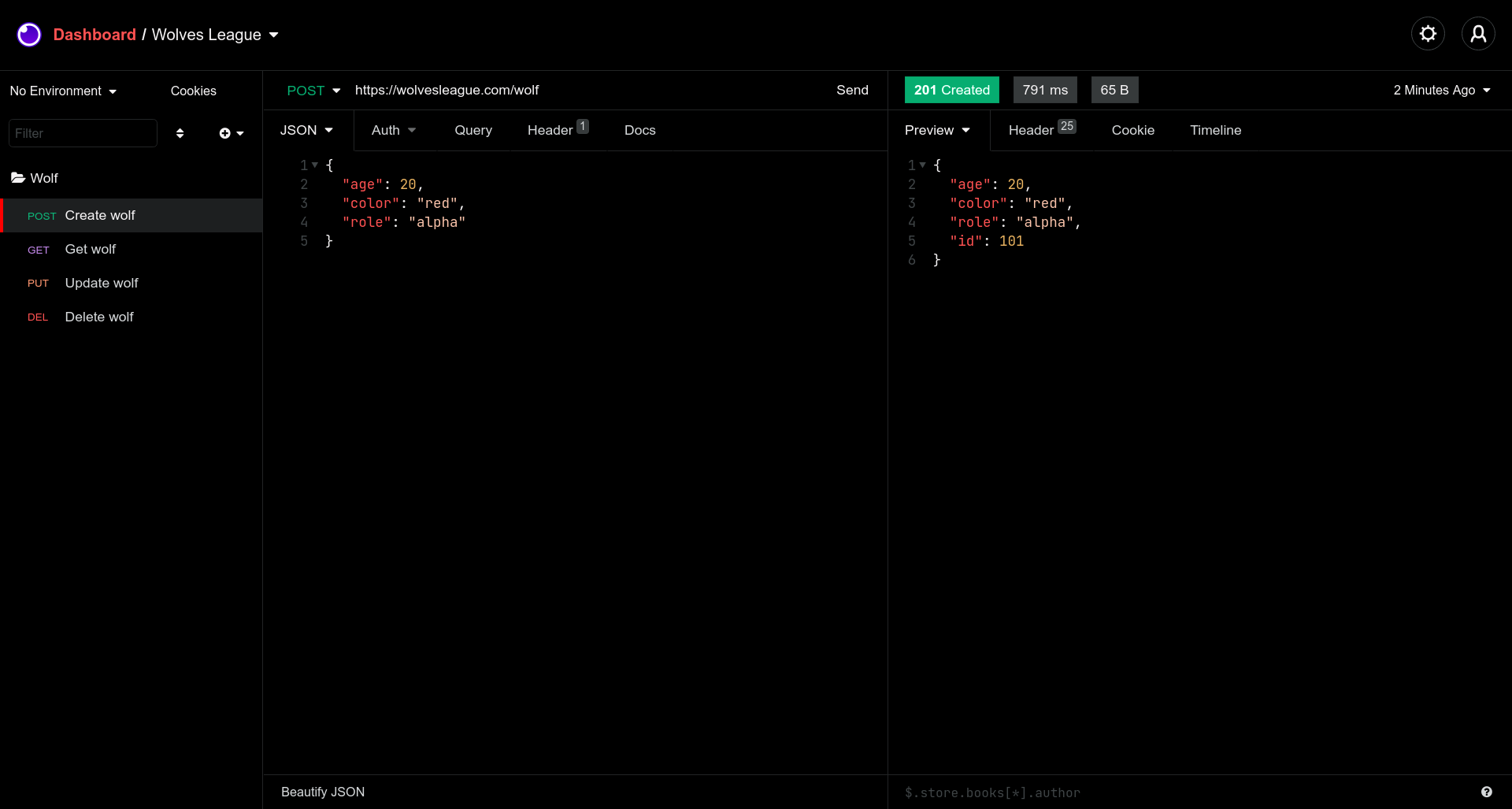Click the Send button
The image size is (1512, 809).
point(852,90)
